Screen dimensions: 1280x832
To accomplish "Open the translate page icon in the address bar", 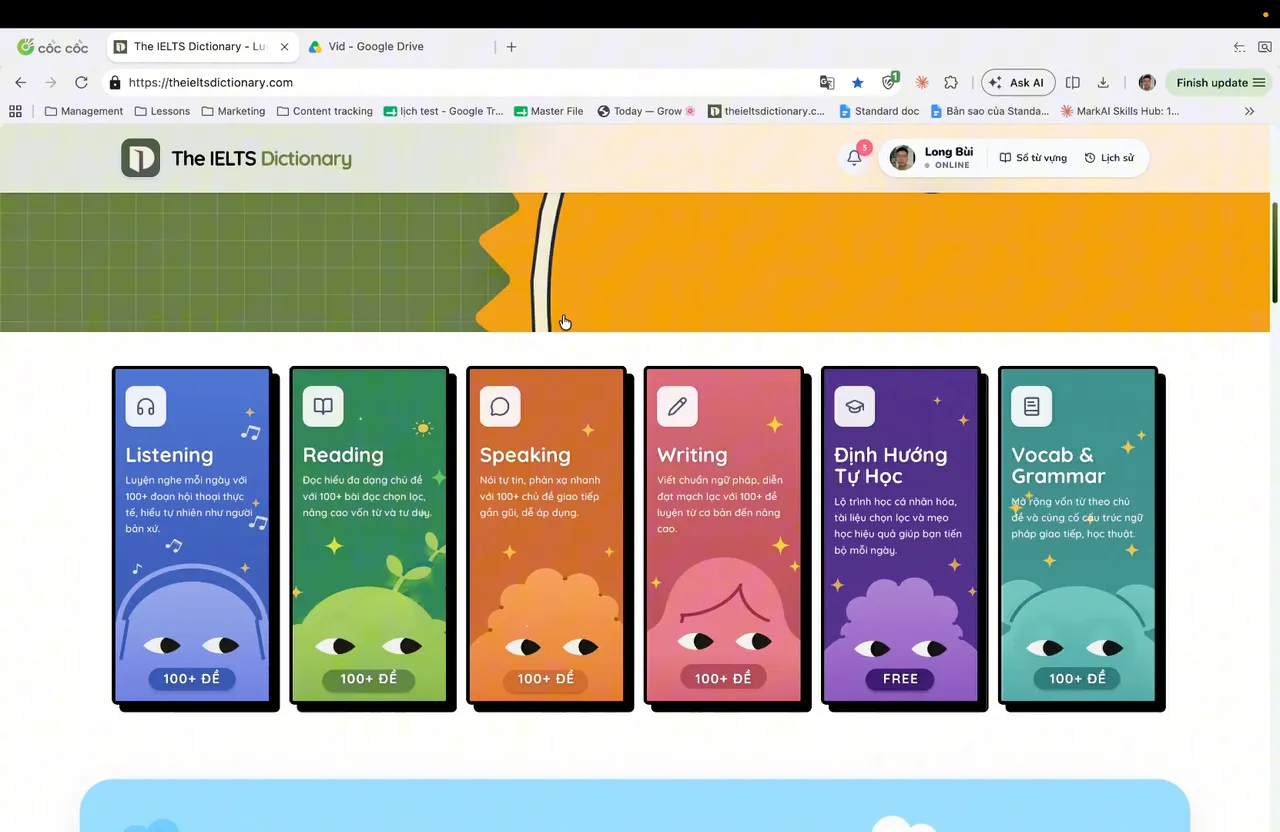I will point(827,83).
